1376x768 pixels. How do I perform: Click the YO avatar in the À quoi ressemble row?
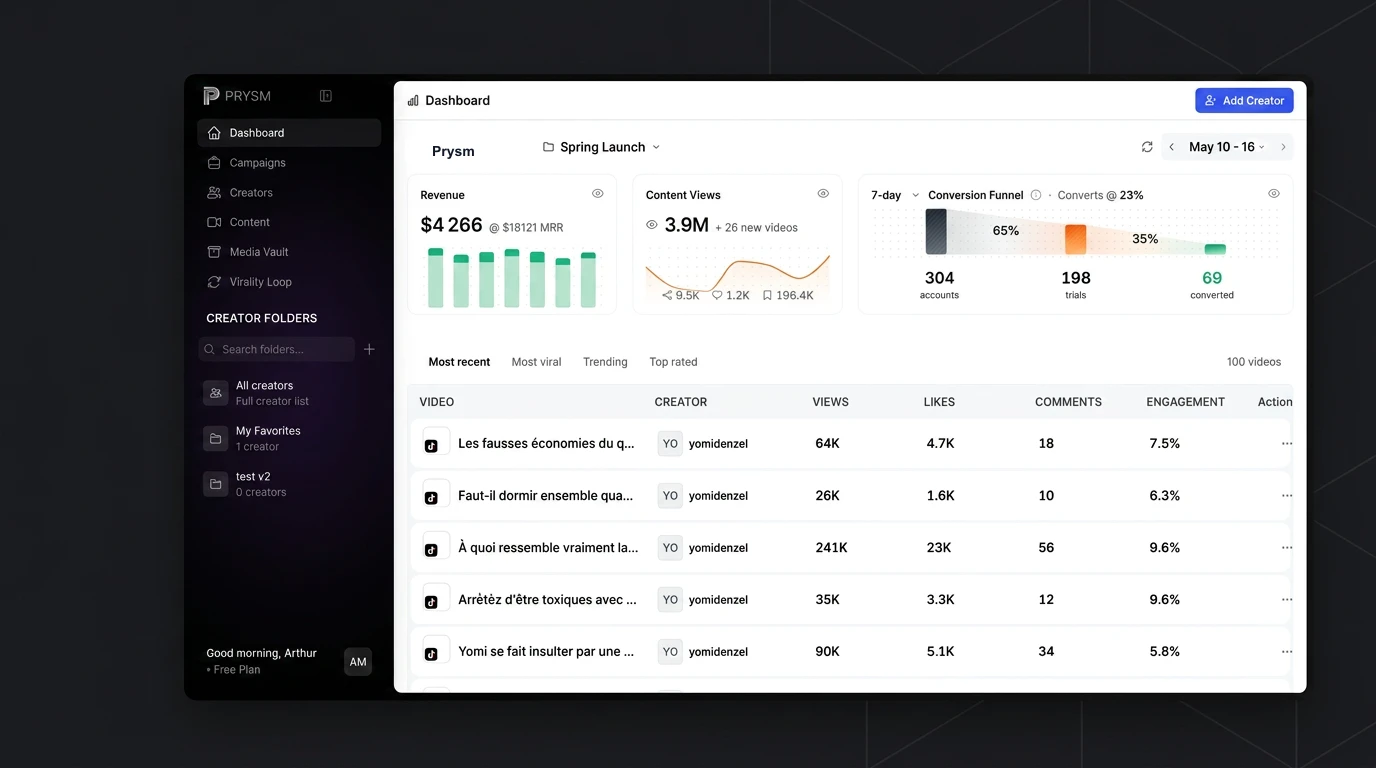[670, 548]
